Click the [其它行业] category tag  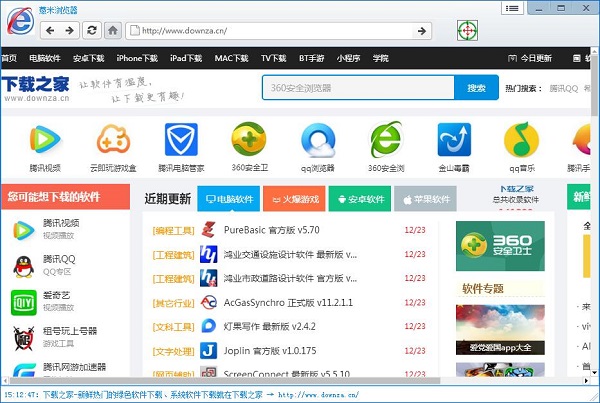pos(173,303)
